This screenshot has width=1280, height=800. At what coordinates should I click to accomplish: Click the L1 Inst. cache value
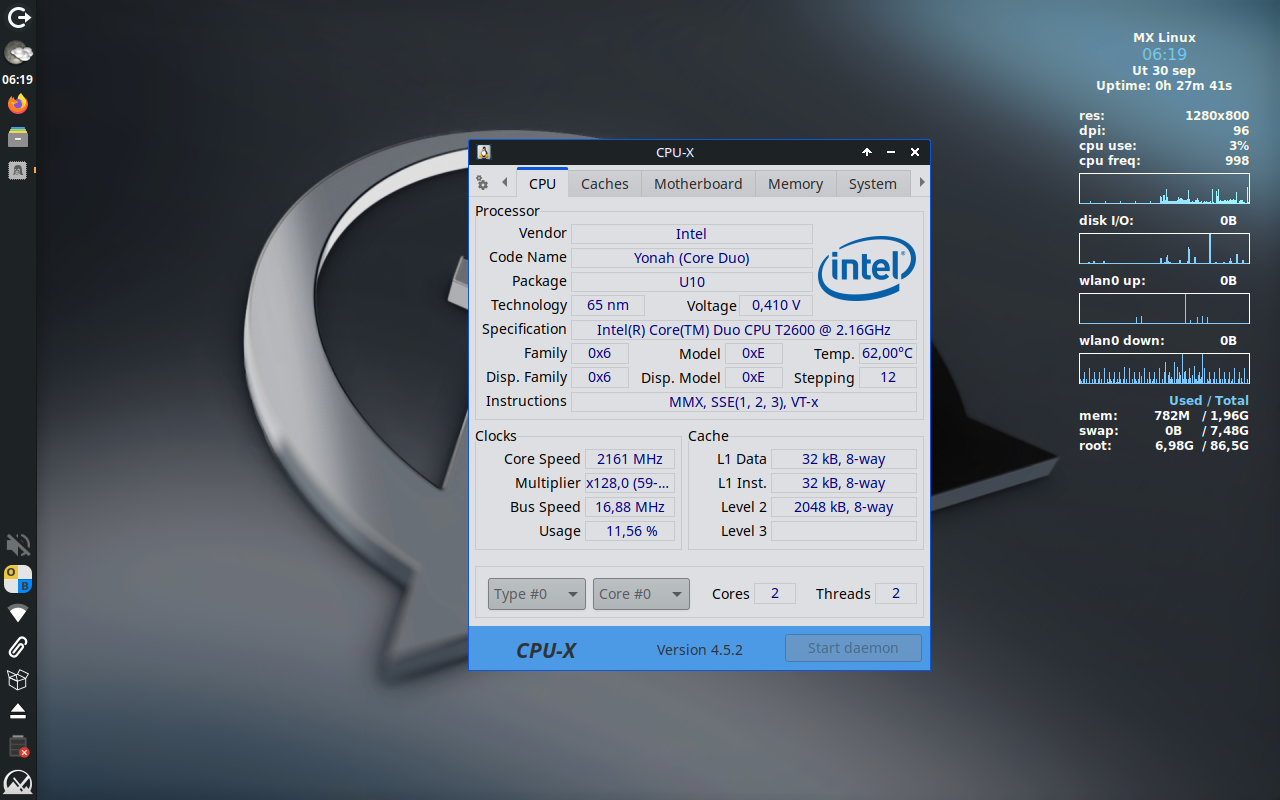pyautogui.click(x=844, y=483)
